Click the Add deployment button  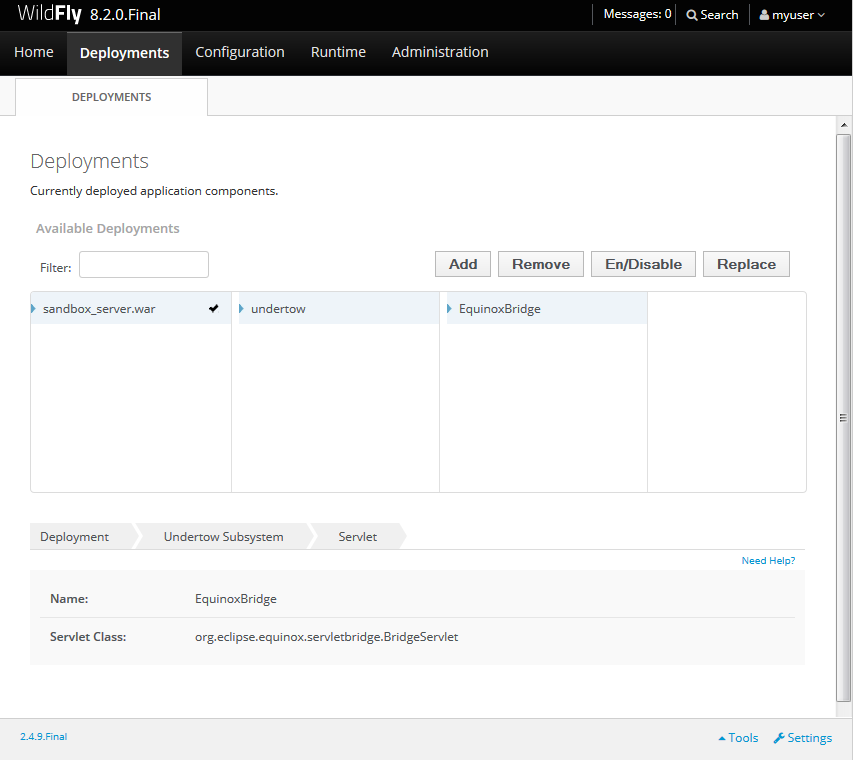463,264
